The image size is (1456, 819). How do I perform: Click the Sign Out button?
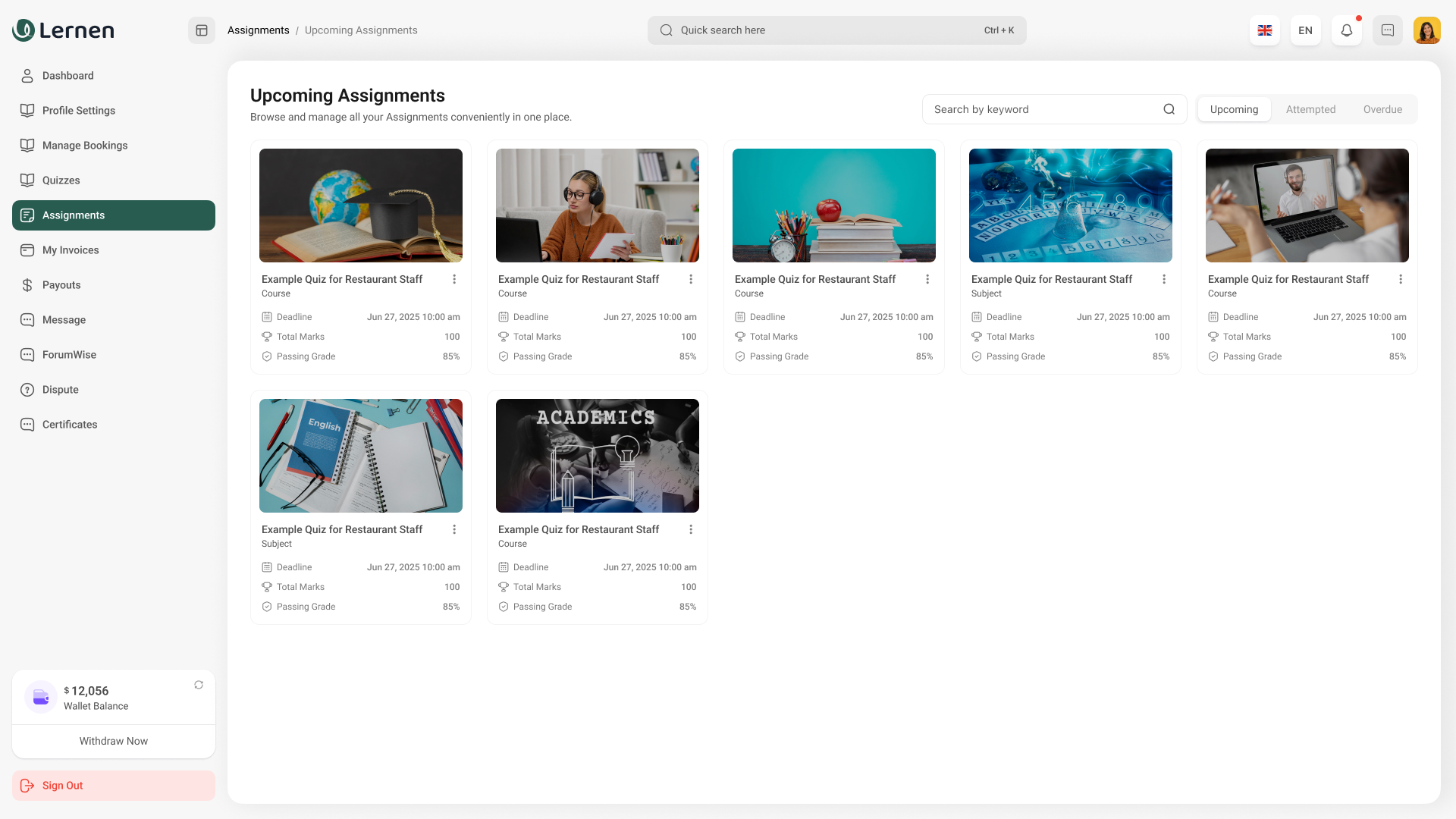tap(114, 786)
